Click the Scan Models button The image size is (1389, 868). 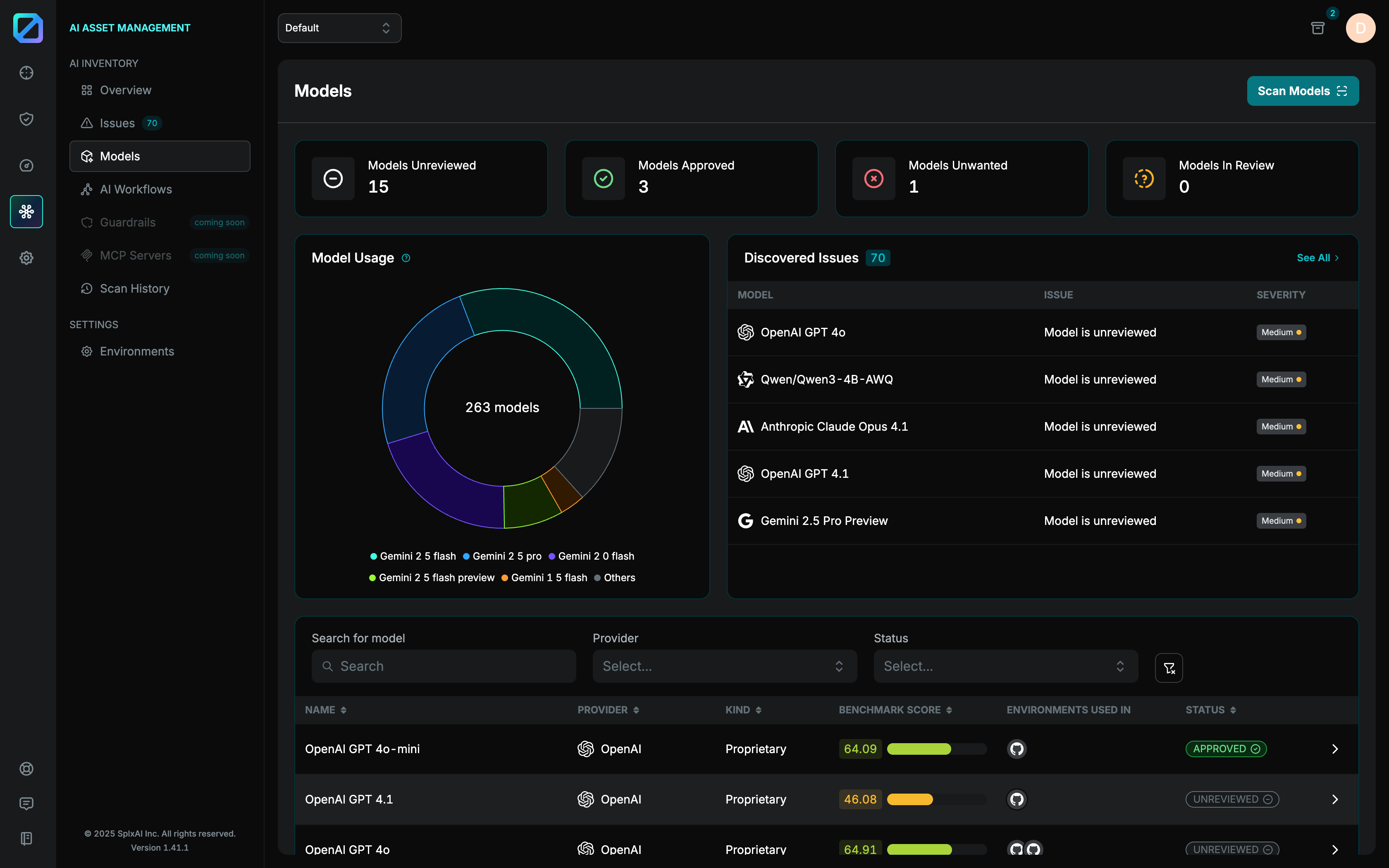[x=1302, y=91]
